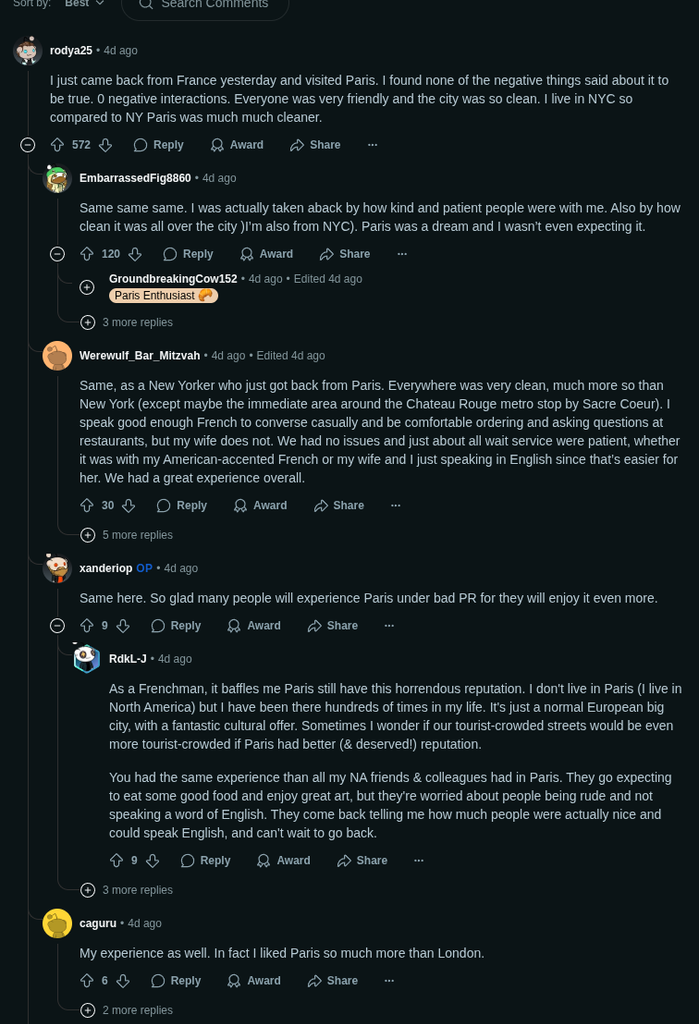Image resolution: width=699 pixels, height=1024 pixels.
Task: Open Sort by Best dropdown
Action: 85,4
